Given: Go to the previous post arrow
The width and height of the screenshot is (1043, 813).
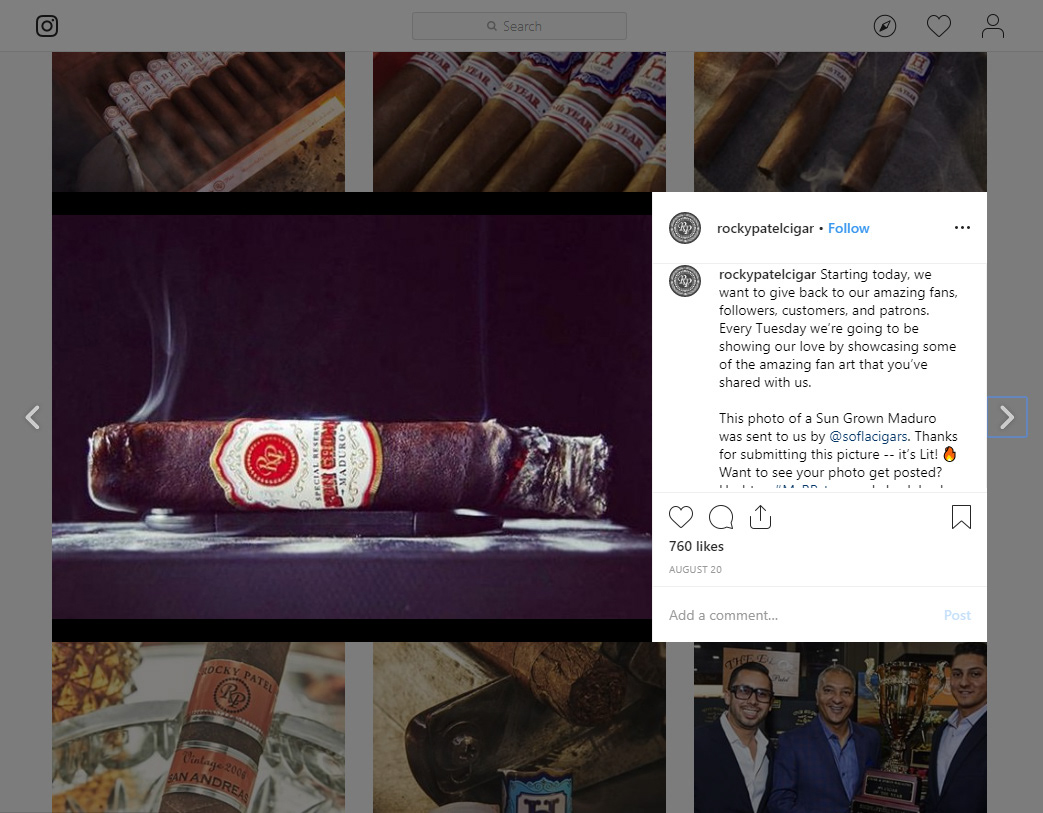Looking at the screenshot, I should [x=33, y=417].
